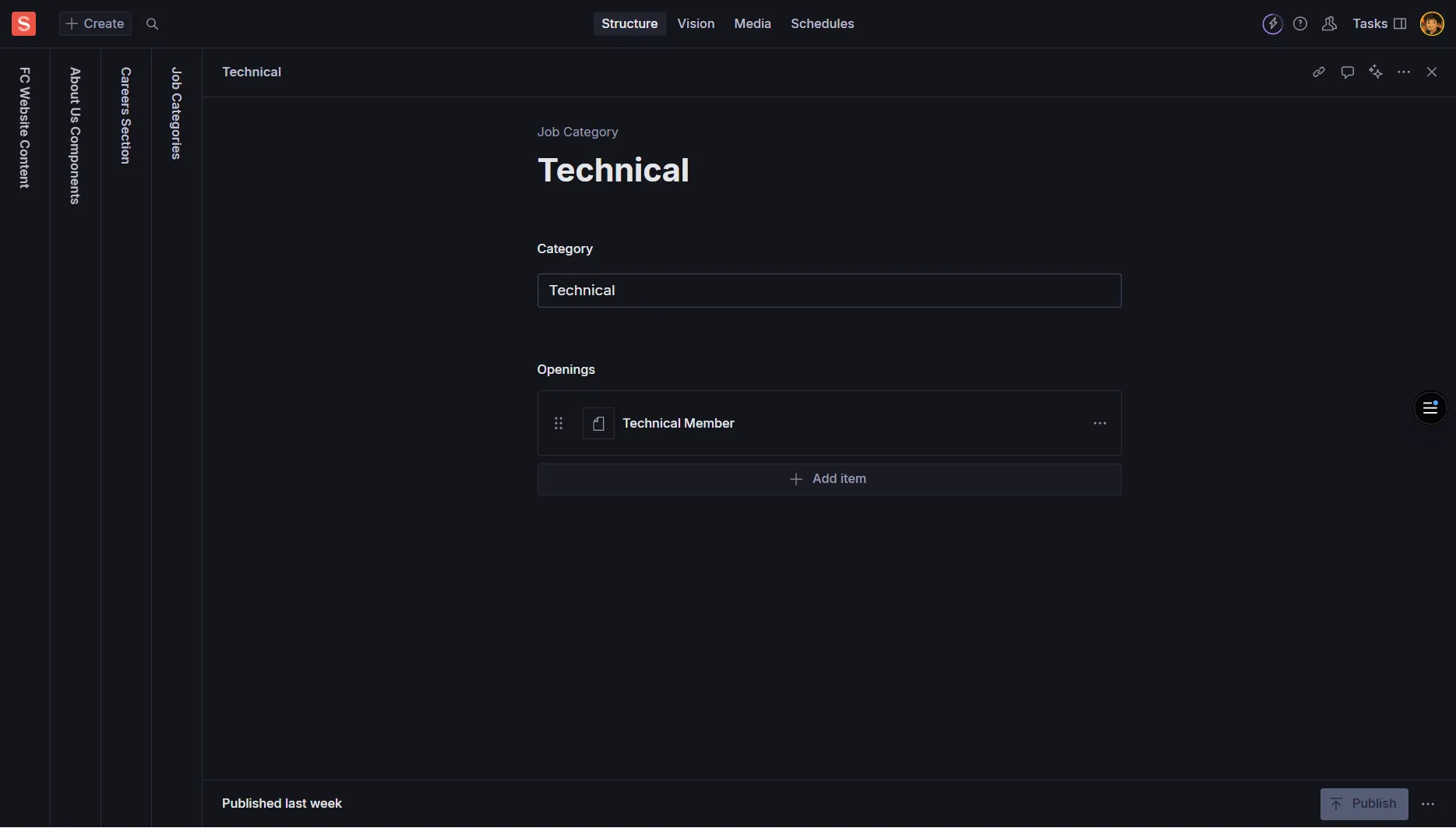The image size is (1456, 828).
Task: Open the help question mark icon
Action: click(x=1300, y=24)
